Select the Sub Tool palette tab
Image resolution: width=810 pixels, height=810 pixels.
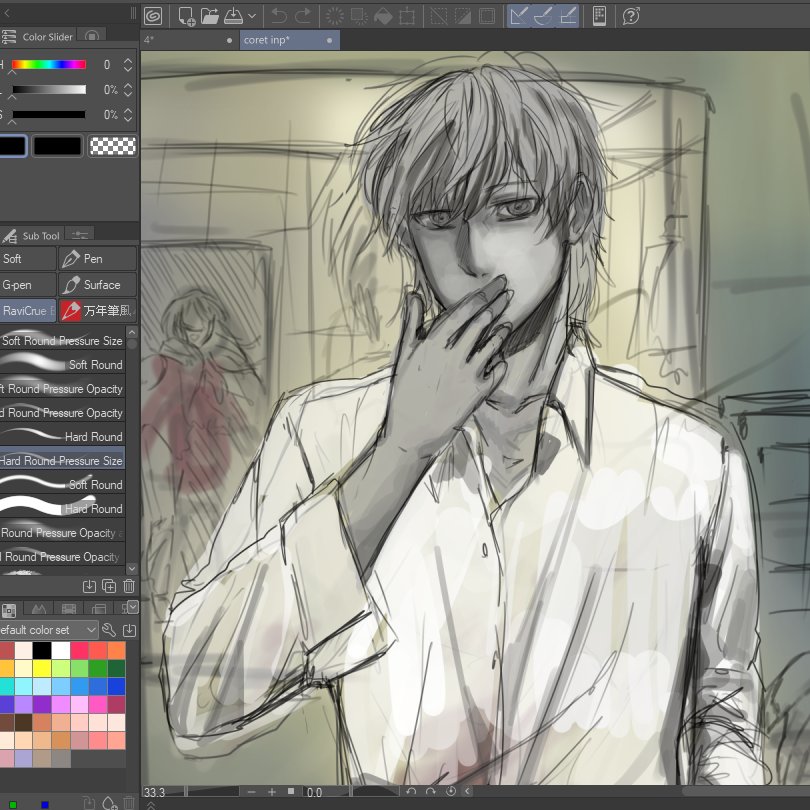point(32,236)
